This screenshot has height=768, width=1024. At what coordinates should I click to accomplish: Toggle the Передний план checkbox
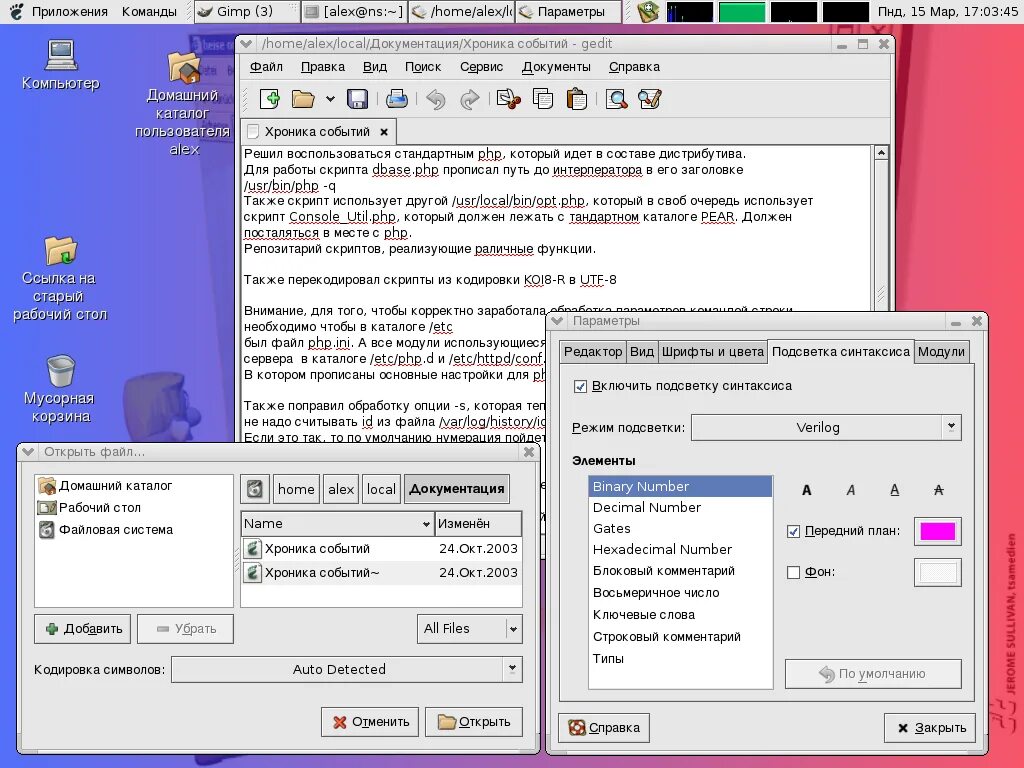pyautogui.click(x=793, y=532)
